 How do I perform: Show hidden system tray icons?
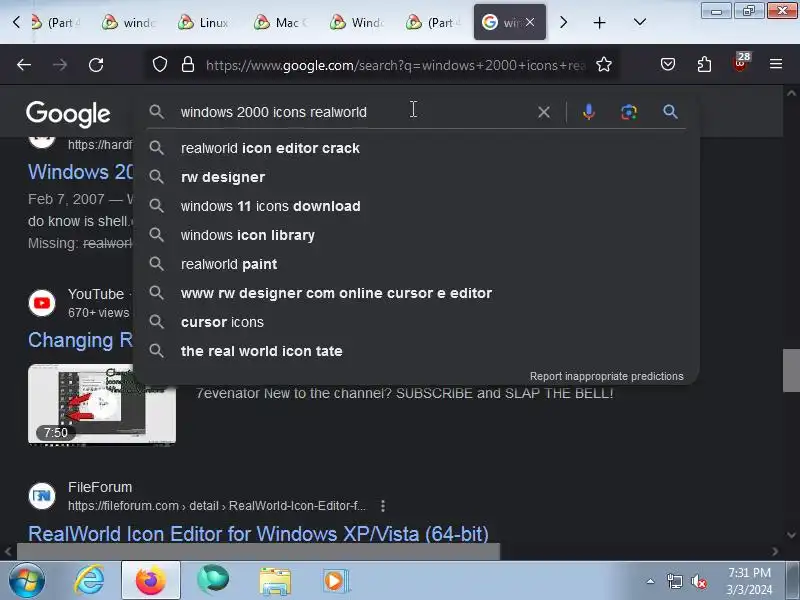(x=651, y=581)
